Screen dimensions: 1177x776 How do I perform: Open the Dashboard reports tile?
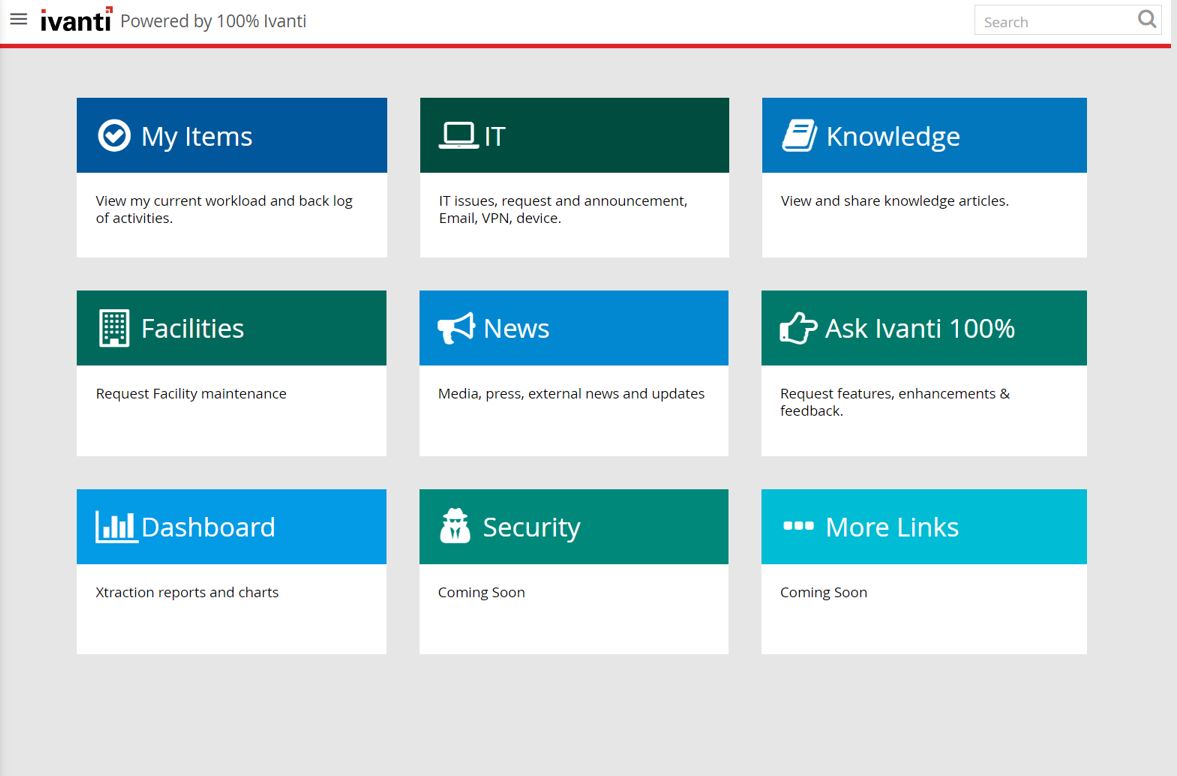[x=231, y=570]
